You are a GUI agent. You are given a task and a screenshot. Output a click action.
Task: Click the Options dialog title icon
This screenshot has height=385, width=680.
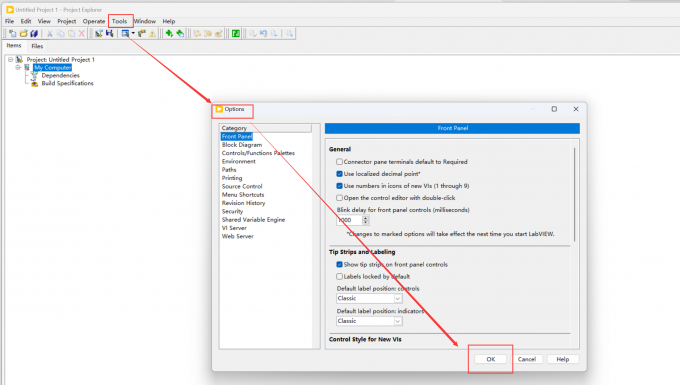(219, 109)
